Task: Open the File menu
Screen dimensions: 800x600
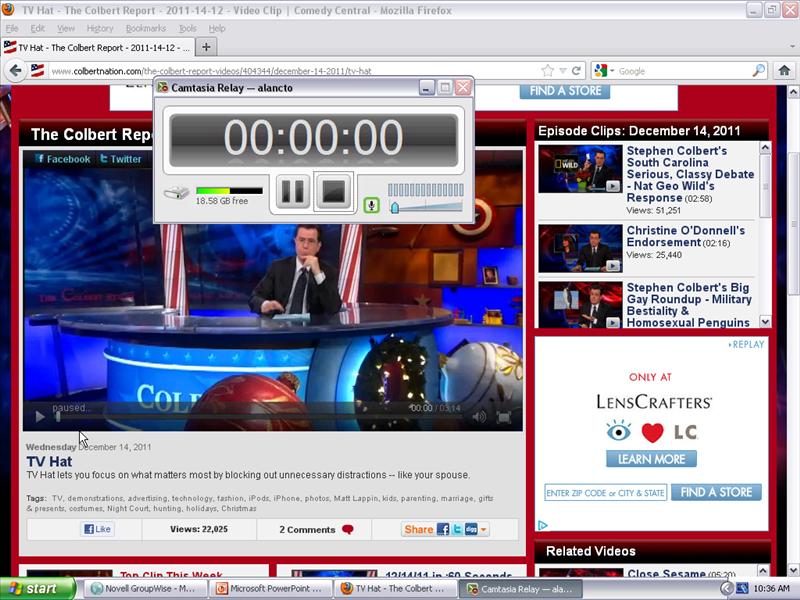Action: [x=12, y=28]
